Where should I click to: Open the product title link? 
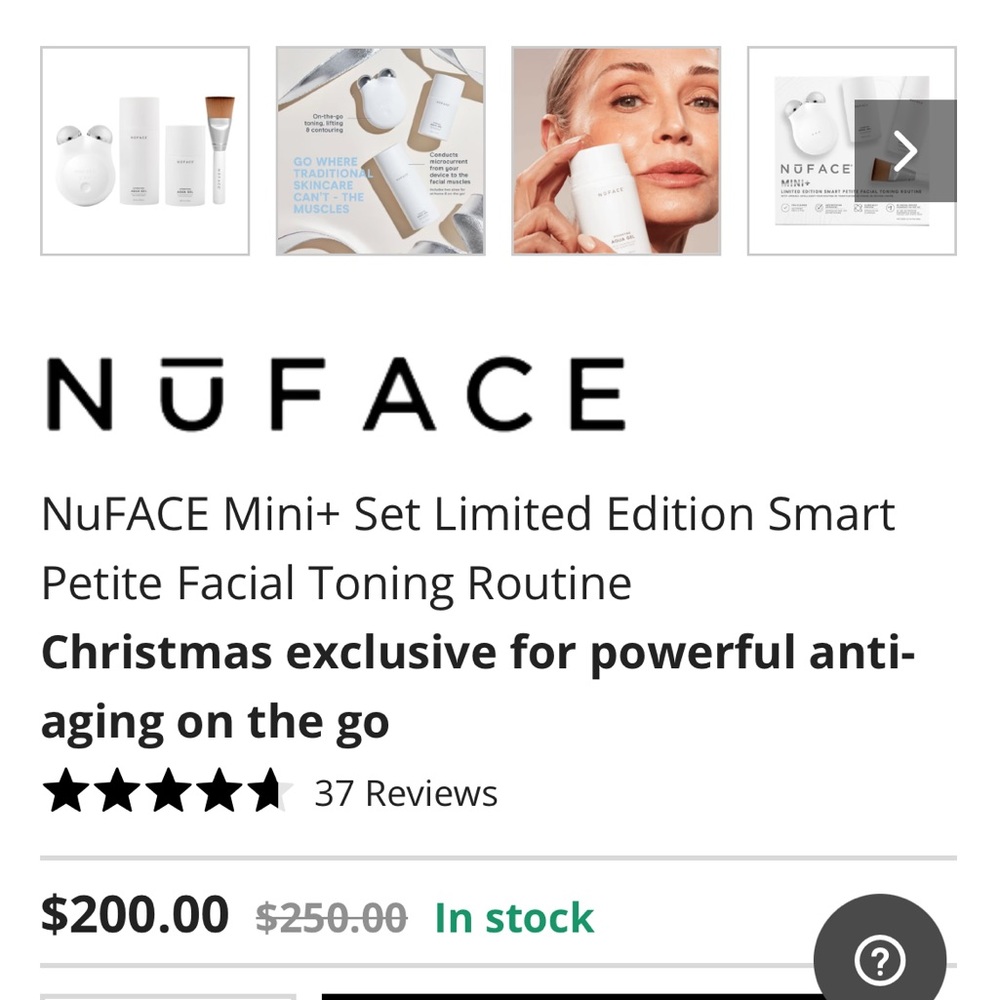pyautogui.click(x=466, y=547)
